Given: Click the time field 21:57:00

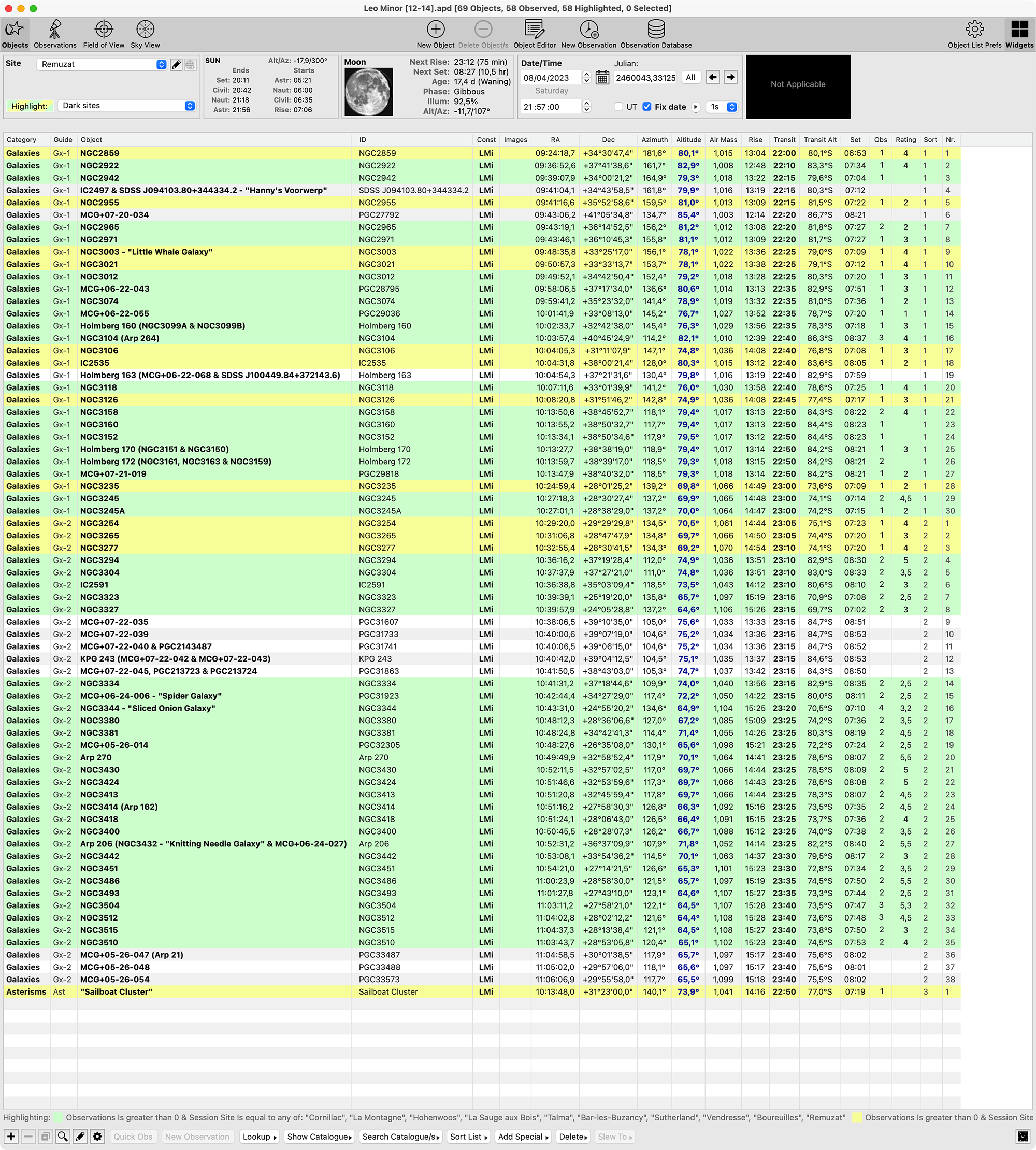Looking at the screenshot, I should pyautogui.click(x=550, y=107).
